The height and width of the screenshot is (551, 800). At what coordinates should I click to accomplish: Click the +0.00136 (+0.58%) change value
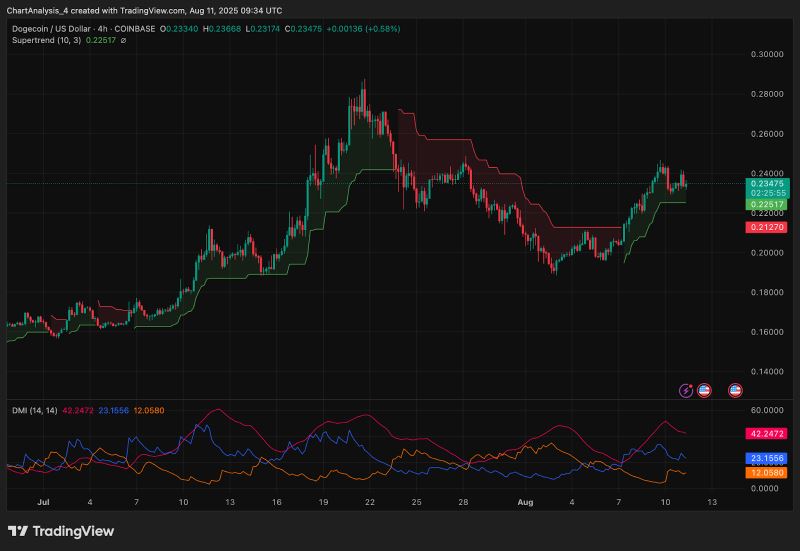tap(365, 28)
